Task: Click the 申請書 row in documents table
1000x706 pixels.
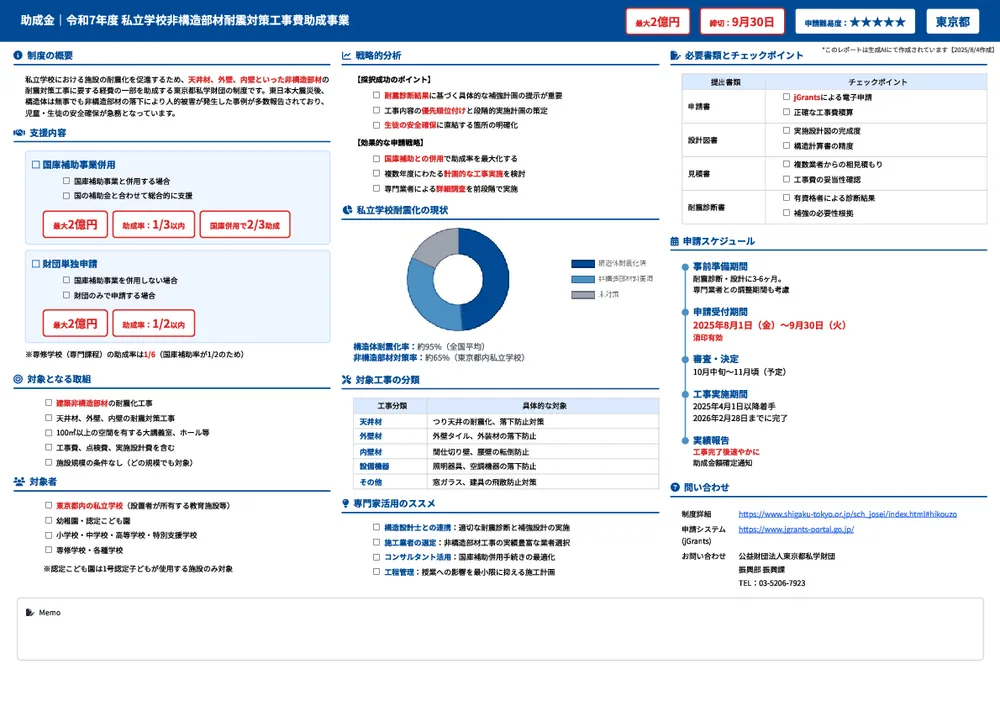Action: click(x=834, y=106)
